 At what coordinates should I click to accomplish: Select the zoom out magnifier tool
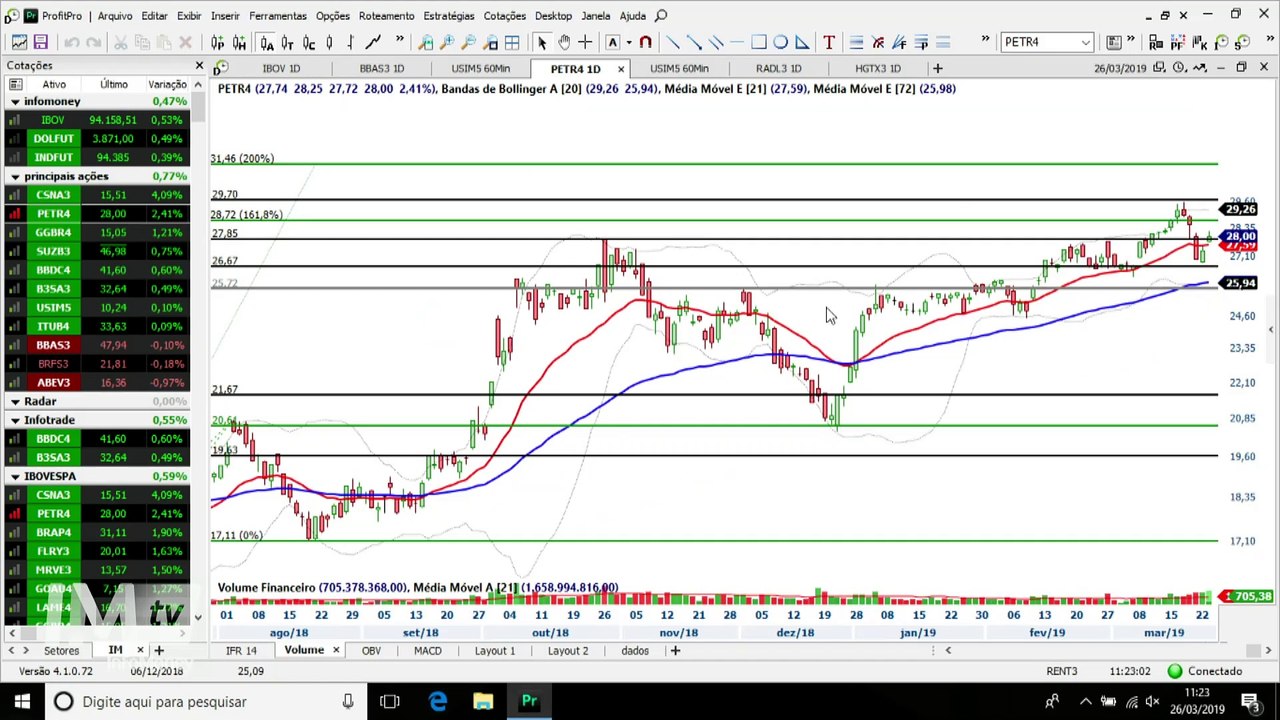point(469,42)
